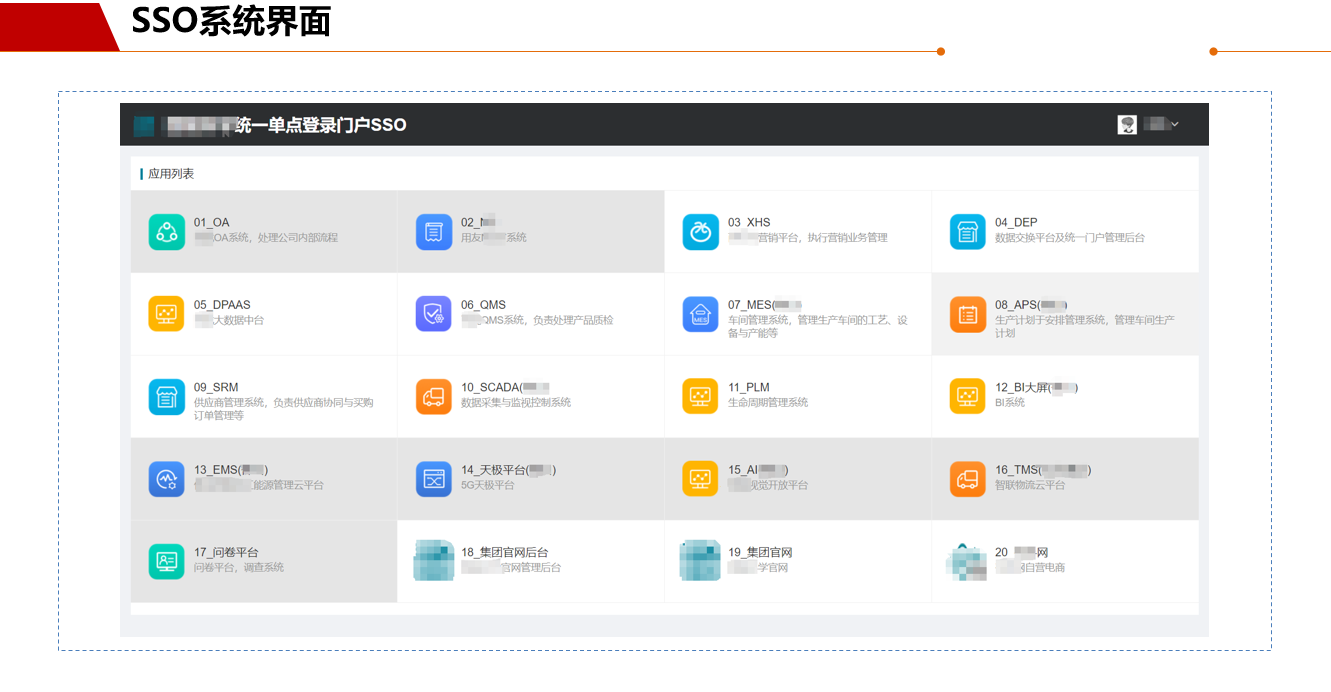1331x692 pixels.
Task: Click the 18_集团官网后台 thumbnail
Action: point(434,561)
